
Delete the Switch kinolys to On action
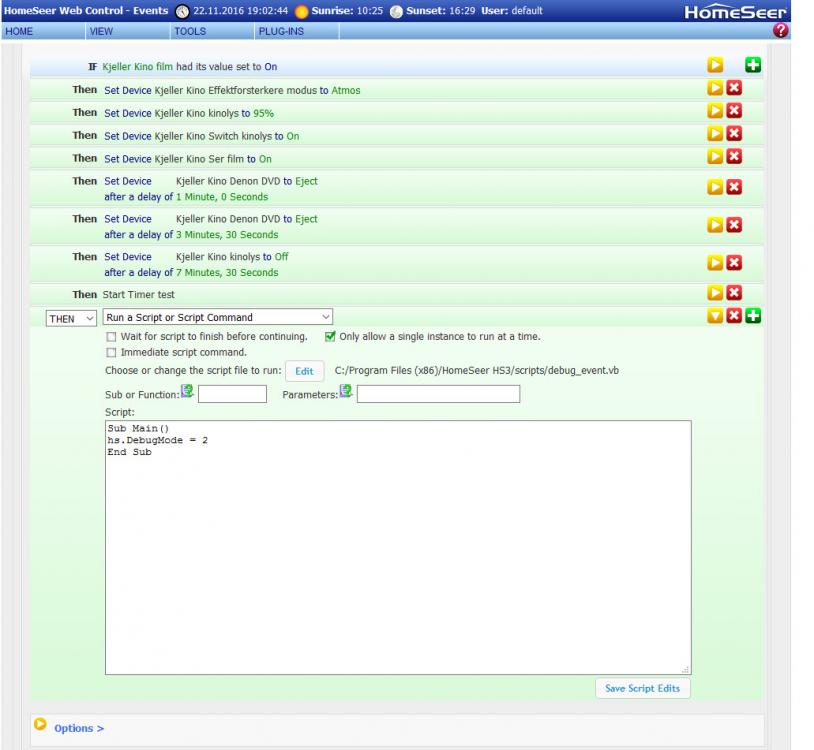point(734,133)
